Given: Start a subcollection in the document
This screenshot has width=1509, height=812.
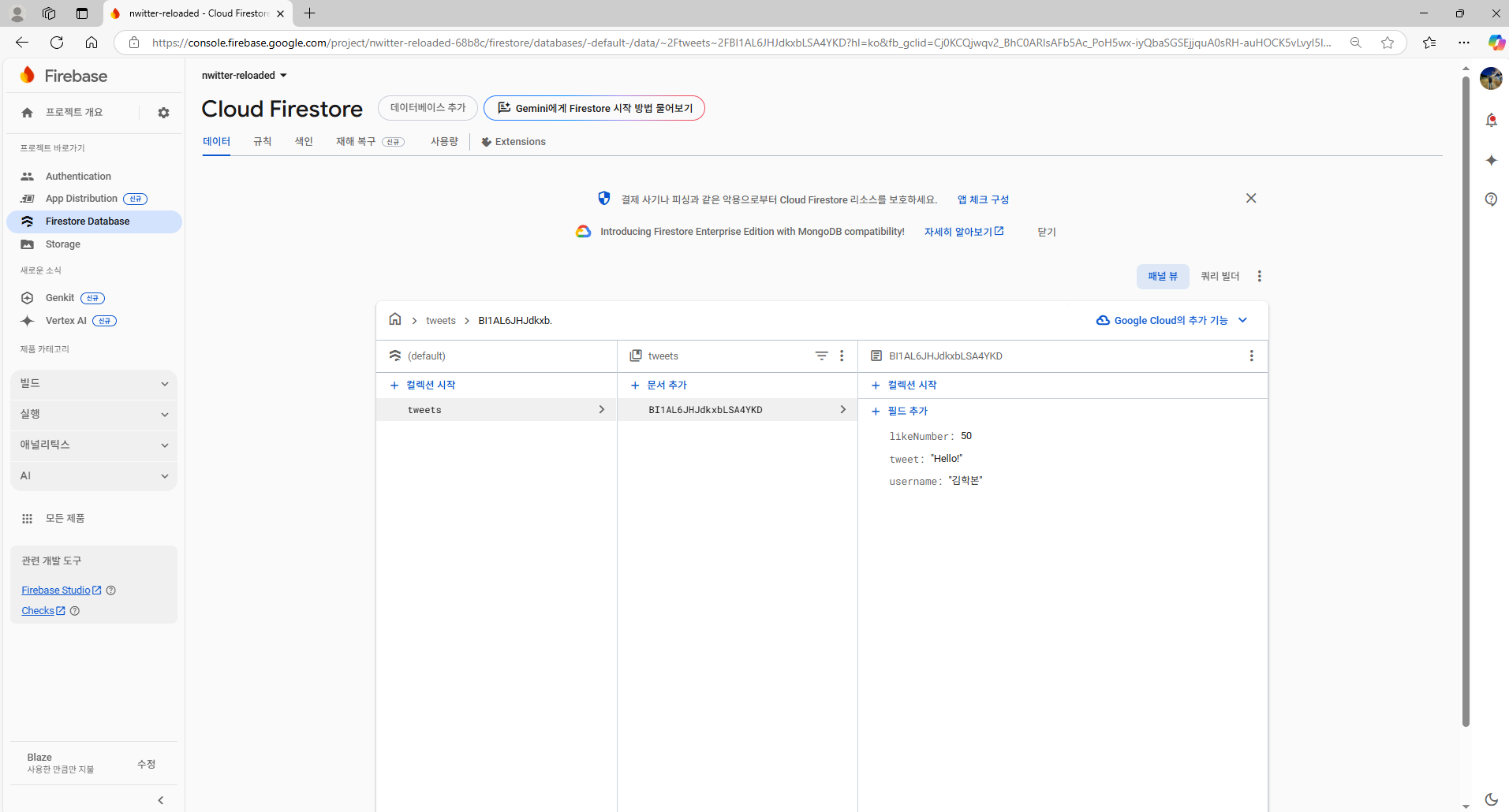Looking at the screenshot, I should (904, 385).
